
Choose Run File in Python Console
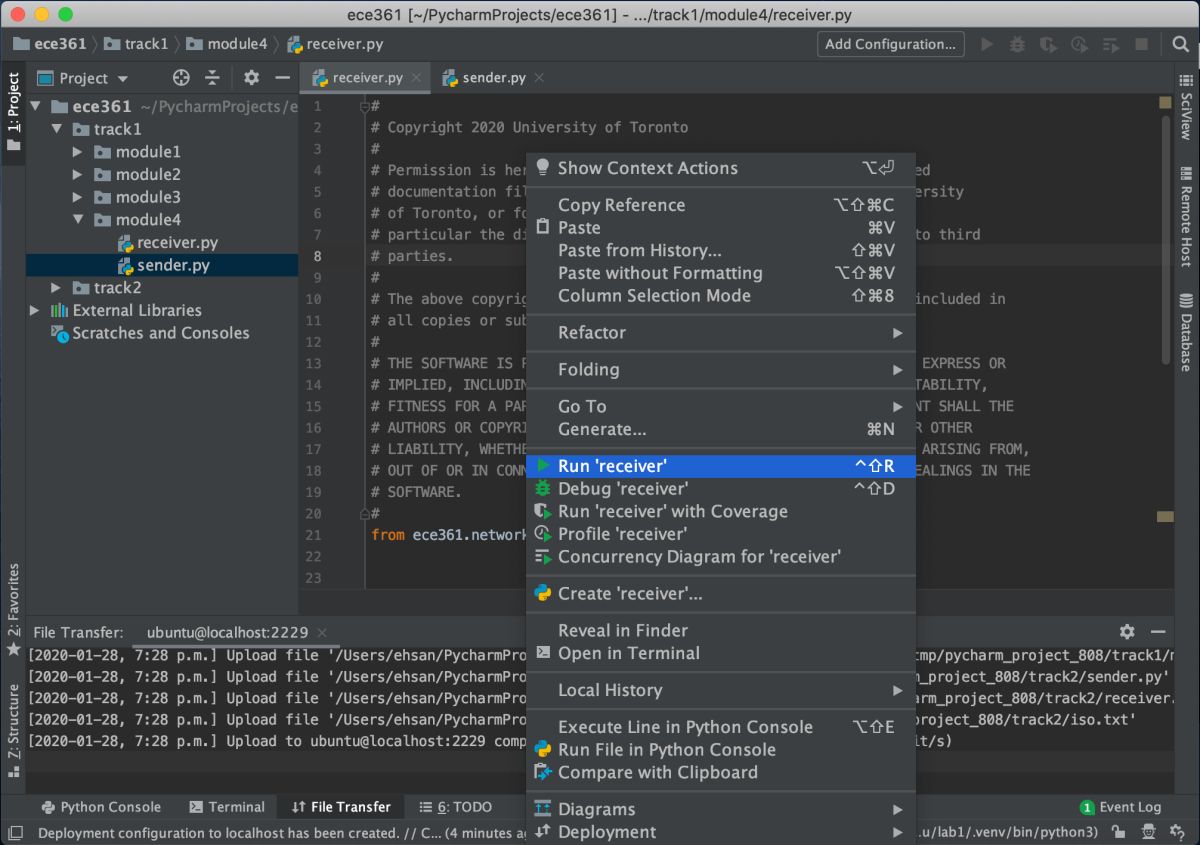click(x=720, y=750)
